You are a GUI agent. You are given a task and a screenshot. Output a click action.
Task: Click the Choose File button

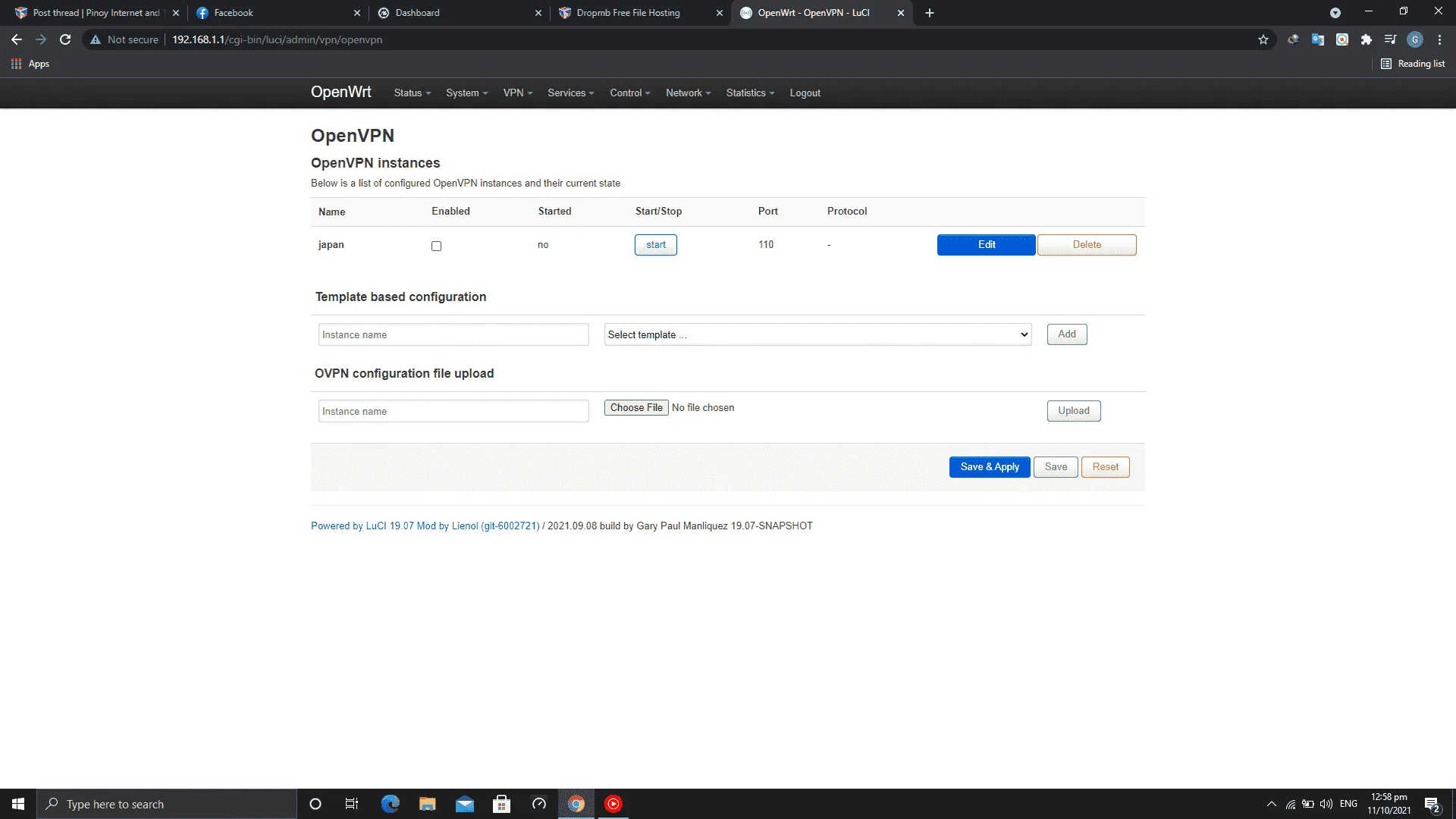(636, 408)
